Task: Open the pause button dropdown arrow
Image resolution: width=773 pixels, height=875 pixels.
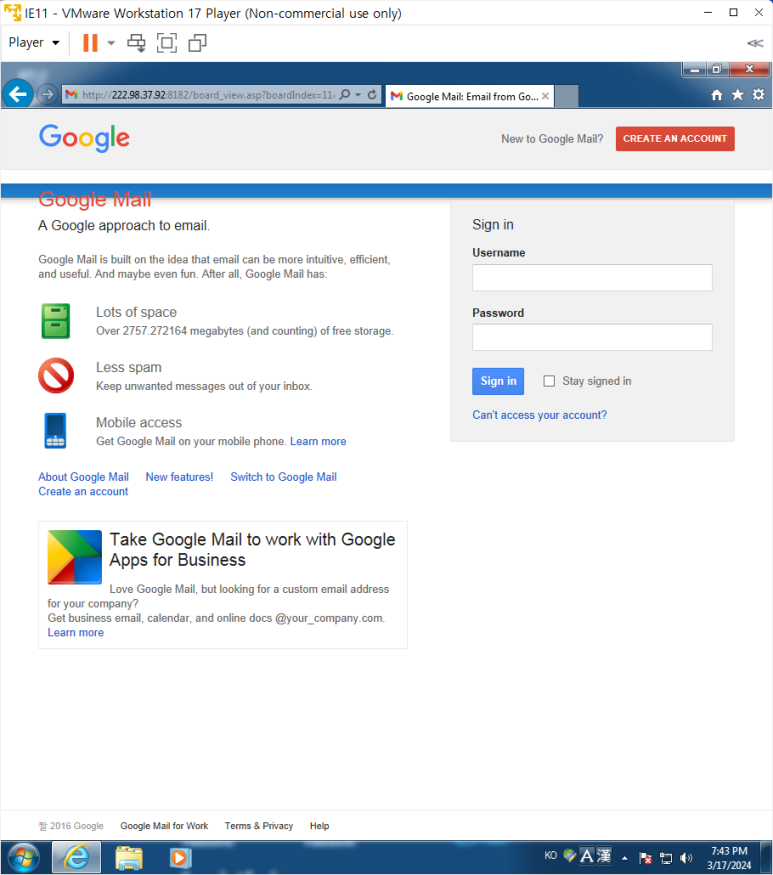Action: [111, 43]
